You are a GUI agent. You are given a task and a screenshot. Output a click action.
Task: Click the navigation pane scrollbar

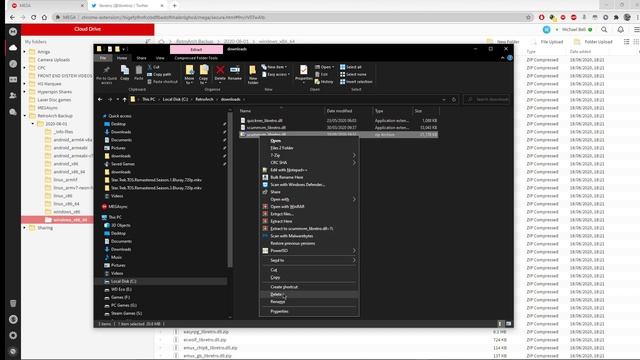tap(230, 190)
